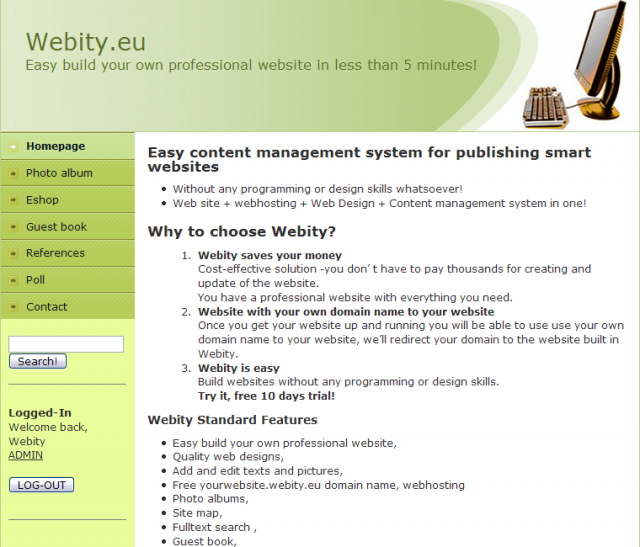Click the 'Logged-In' sidebar heading
The image size is (640, 547).
pos(40,413)
